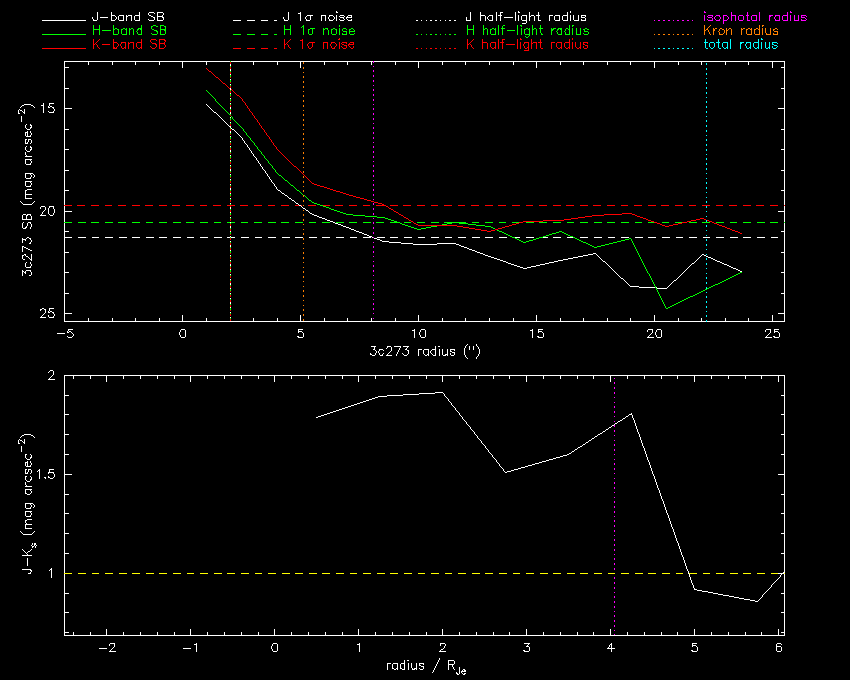This screenshot has height=680, width=850.
Task: Click the H half-light radius legend label
Action: [x=526, y=31]
